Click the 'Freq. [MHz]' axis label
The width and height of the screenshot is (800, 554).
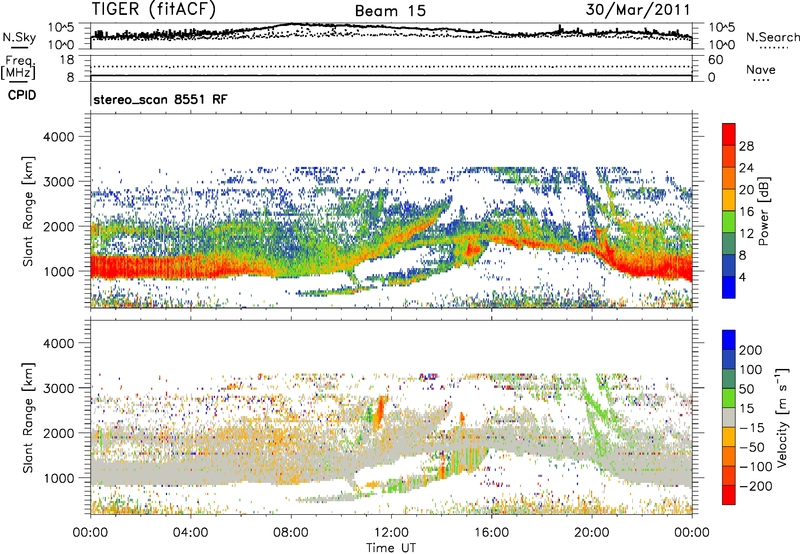point(19,67)
